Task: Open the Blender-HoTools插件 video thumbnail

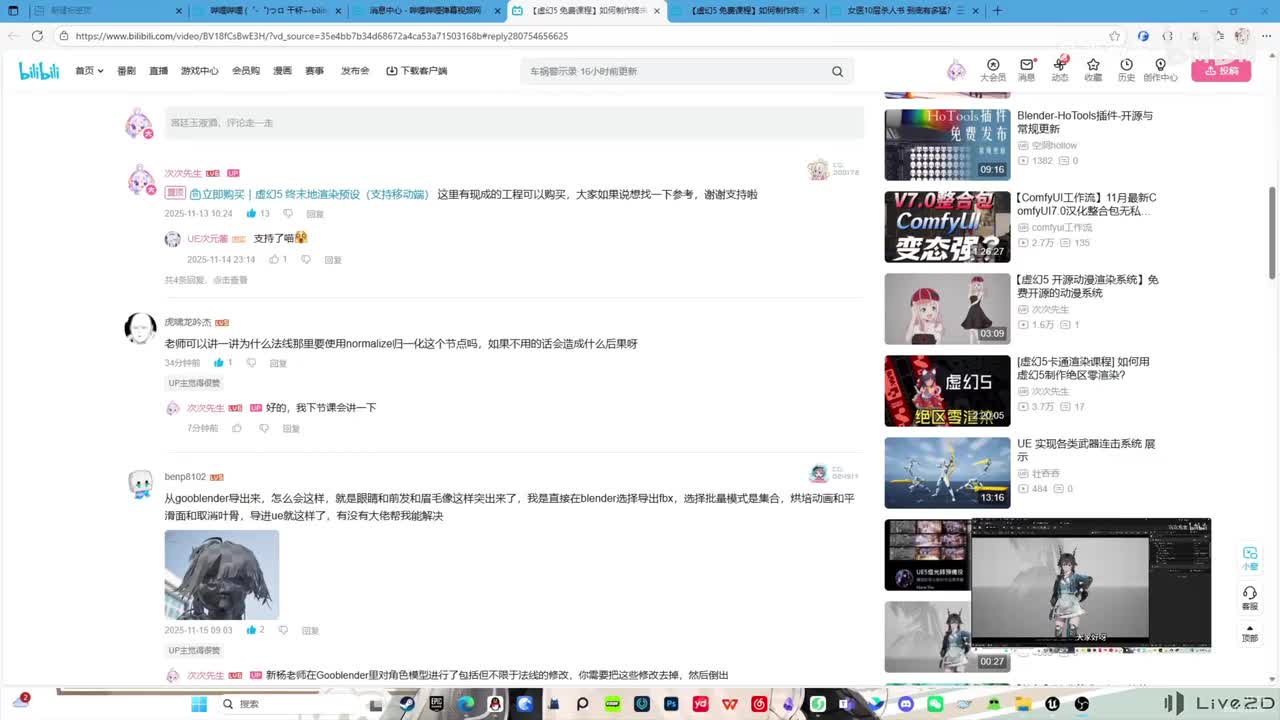Action: coord(947,144)
